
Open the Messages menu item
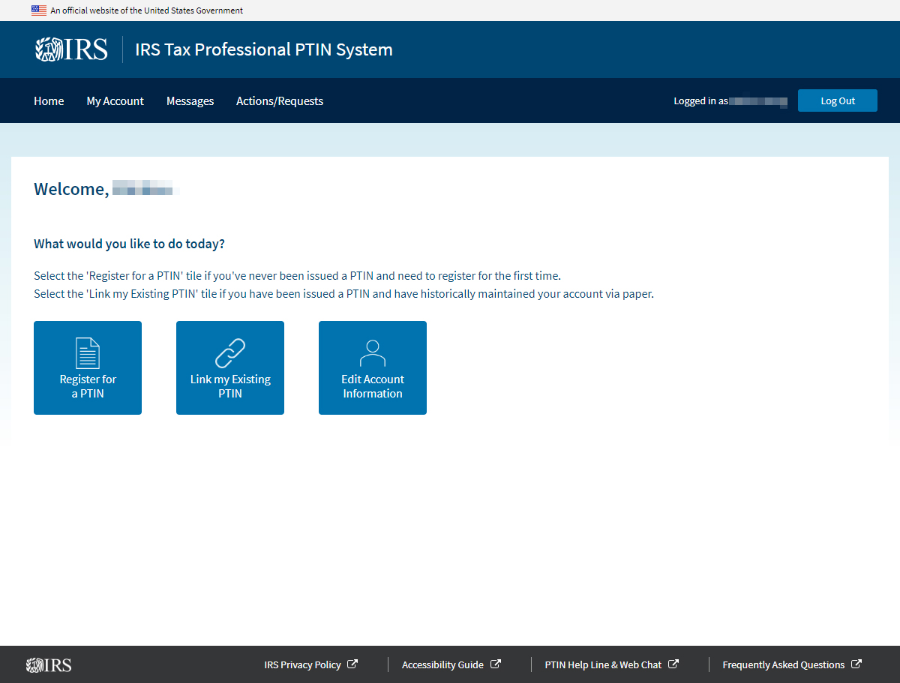[190, 101]
